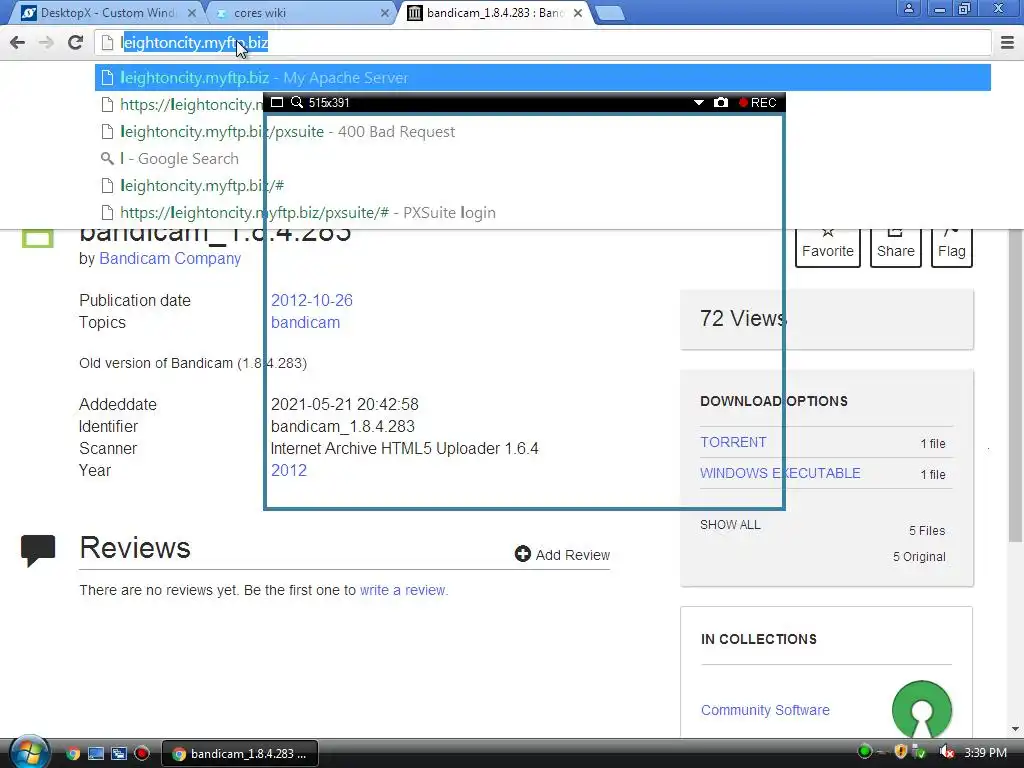
Task: Click the Reviews speech bubble icon
Action: (x=38, y=550)
